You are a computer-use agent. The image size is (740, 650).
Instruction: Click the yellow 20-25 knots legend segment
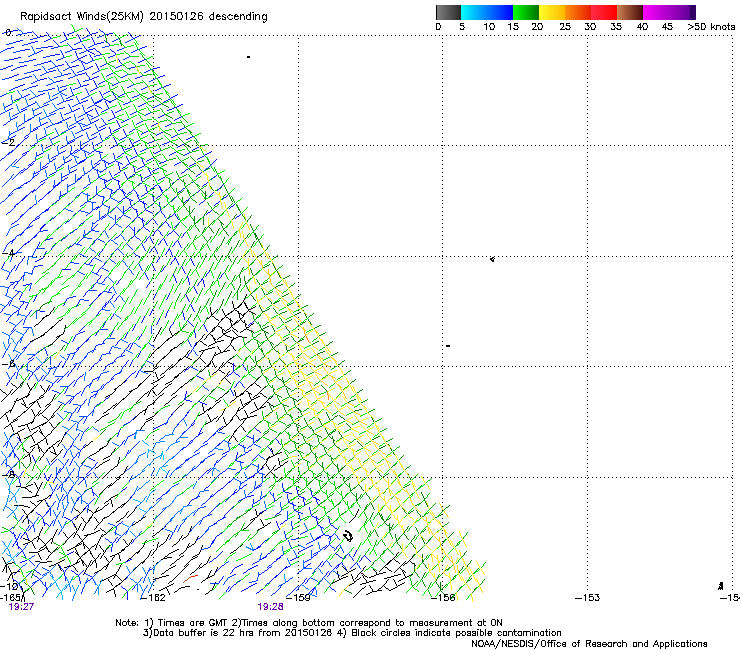pos(552,12)
